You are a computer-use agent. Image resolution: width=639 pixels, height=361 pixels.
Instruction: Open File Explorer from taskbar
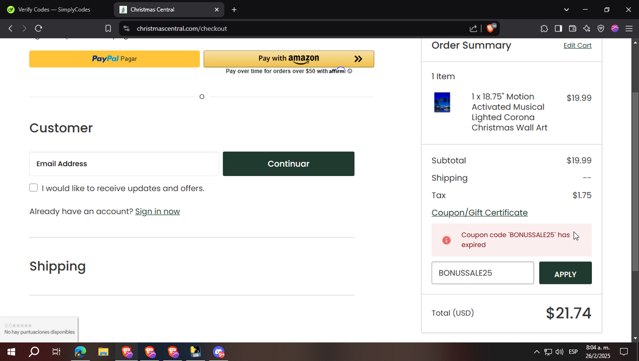coord(103,351)
